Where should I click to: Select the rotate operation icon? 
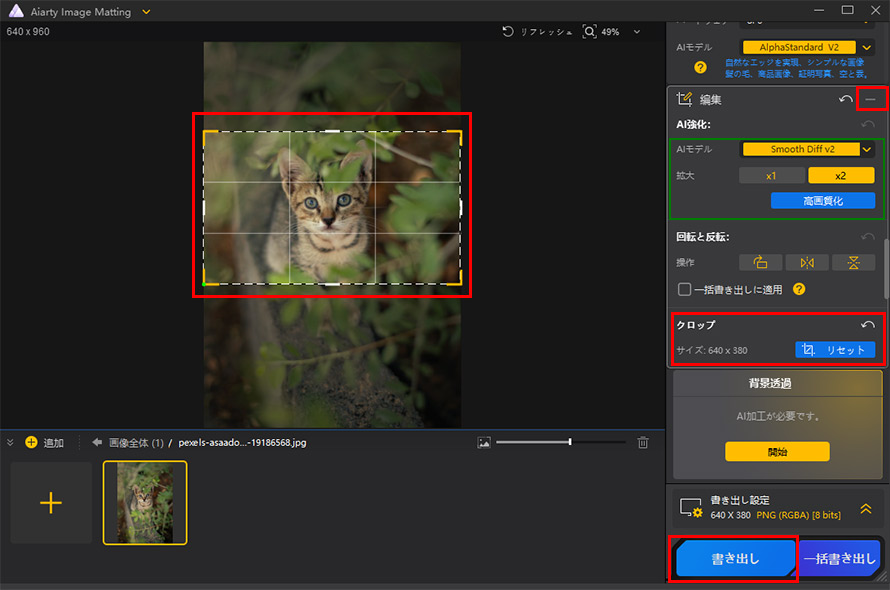[x=760, y=262]
